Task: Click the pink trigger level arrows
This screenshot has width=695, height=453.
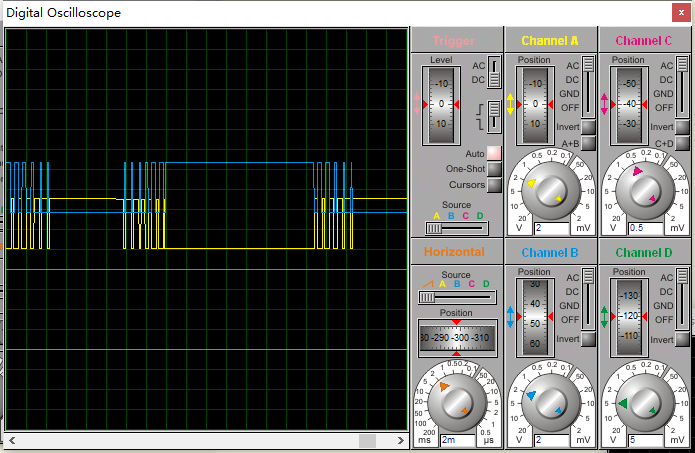Action: tap(417, 105)
